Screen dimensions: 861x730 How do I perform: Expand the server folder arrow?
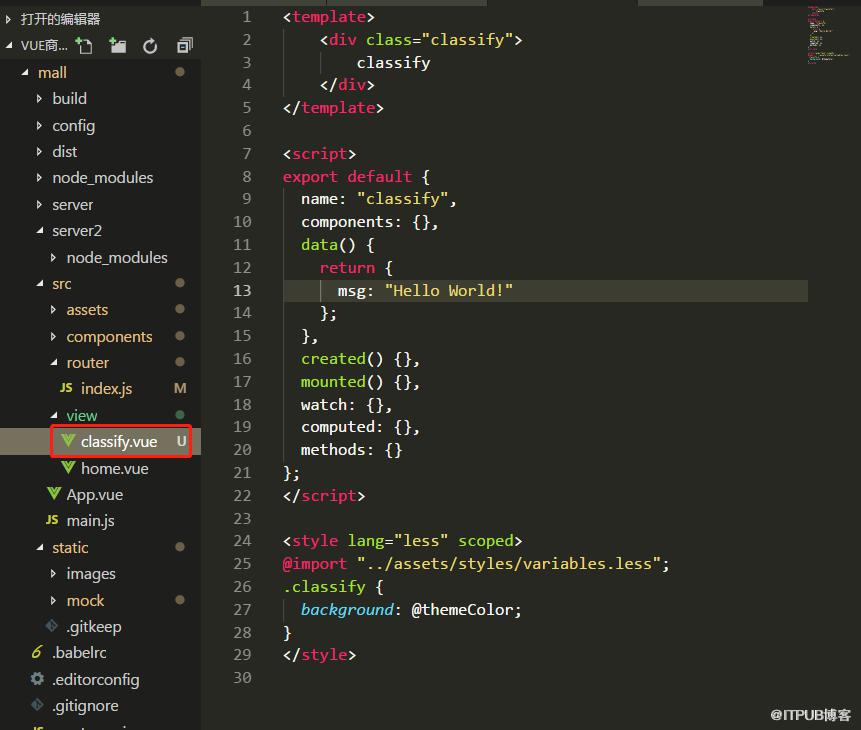39,204
